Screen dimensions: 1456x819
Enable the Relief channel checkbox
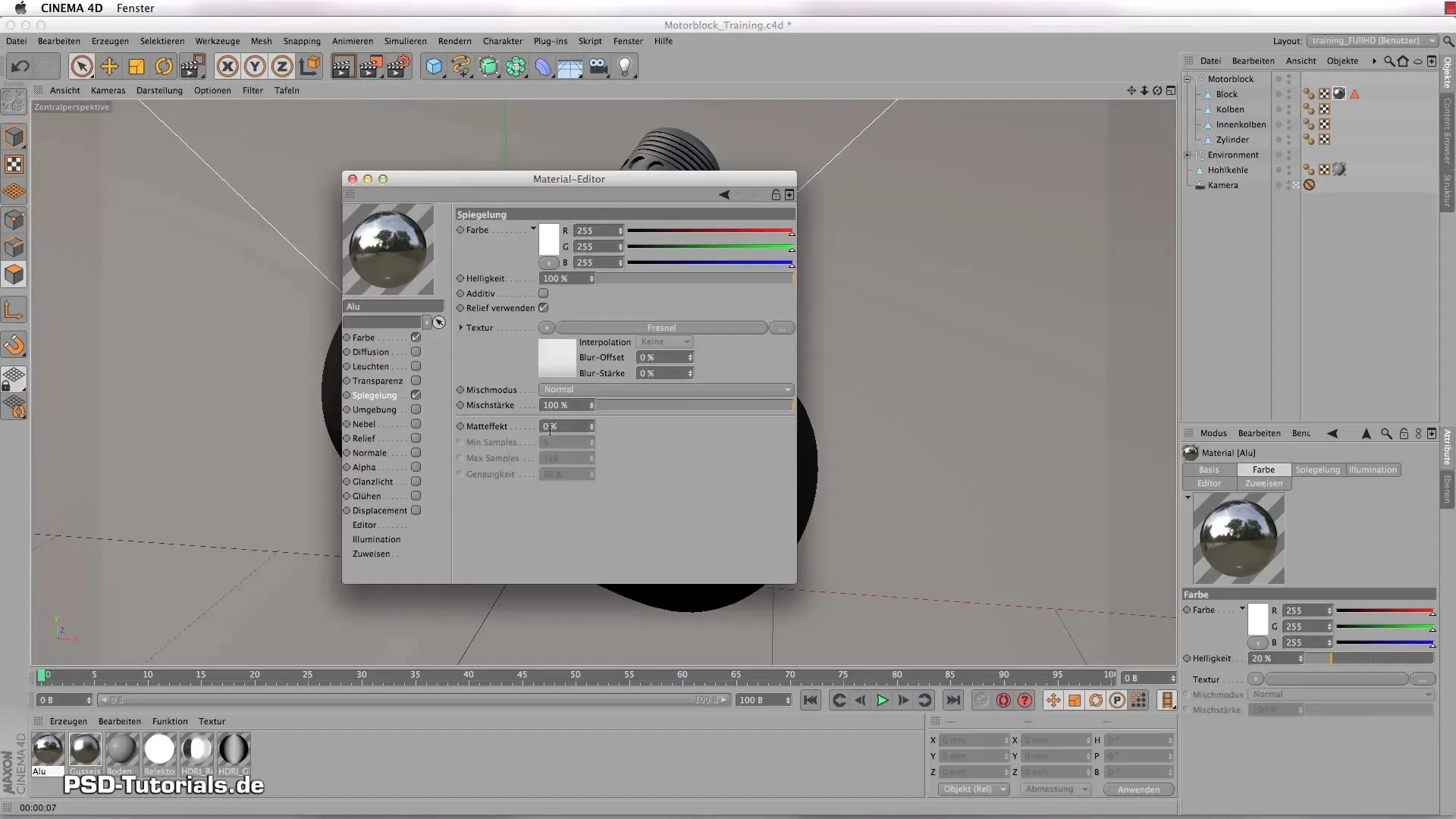click(x=416, y=438)
